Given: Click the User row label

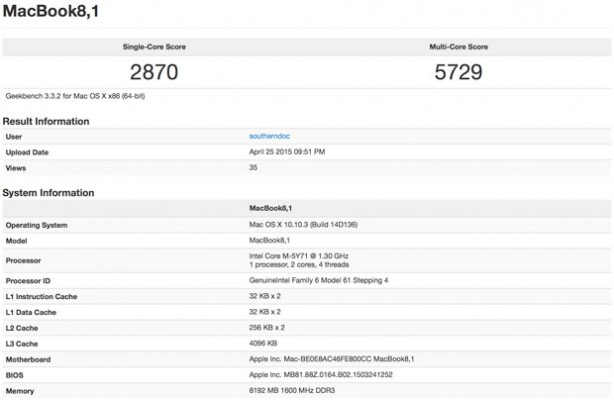Looking at the screenshot, I should (x=14, y=137).
